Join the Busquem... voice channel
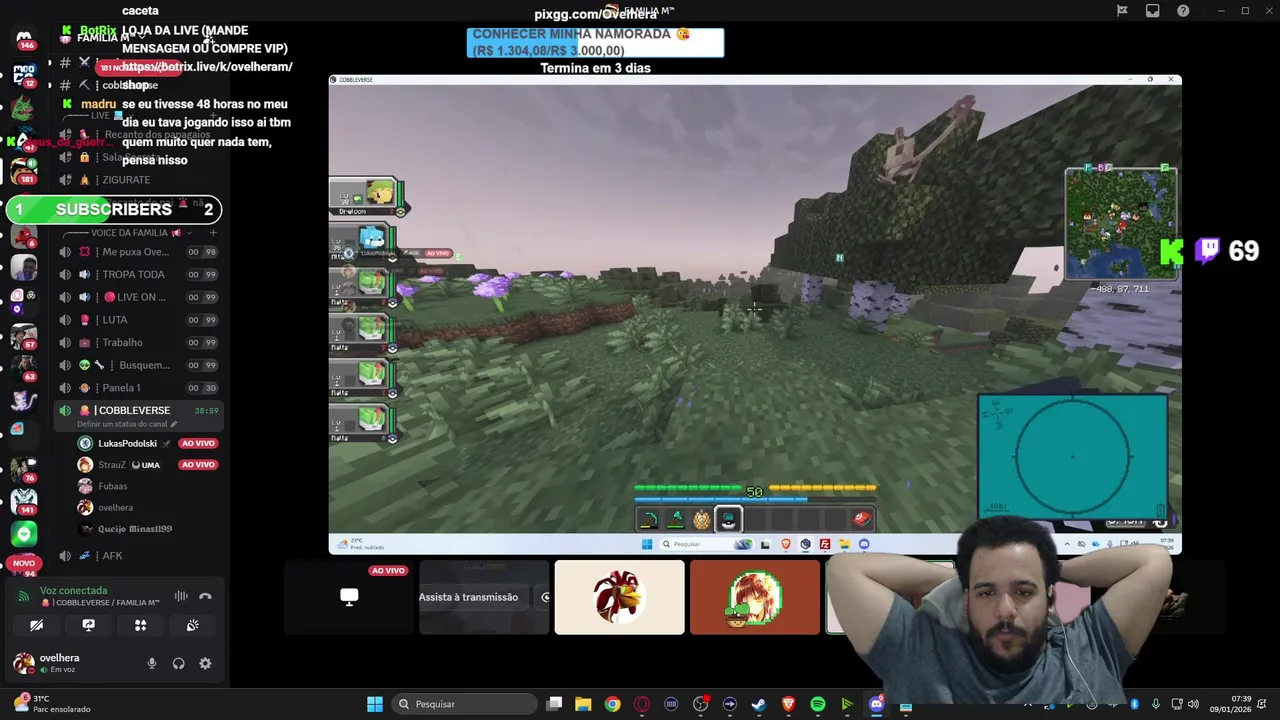This screenshot has height=720, width=1280. (137, 365)
